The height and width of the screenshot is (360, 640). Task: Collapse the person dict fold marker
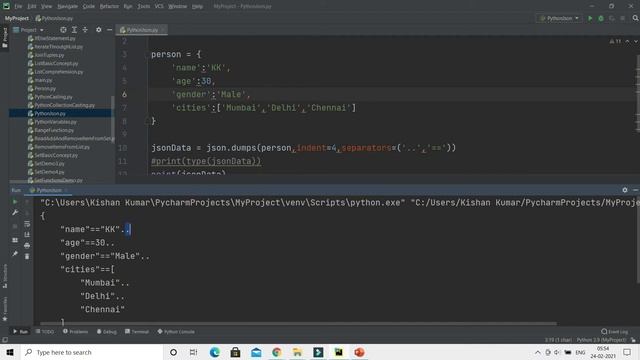click(146, 54)
